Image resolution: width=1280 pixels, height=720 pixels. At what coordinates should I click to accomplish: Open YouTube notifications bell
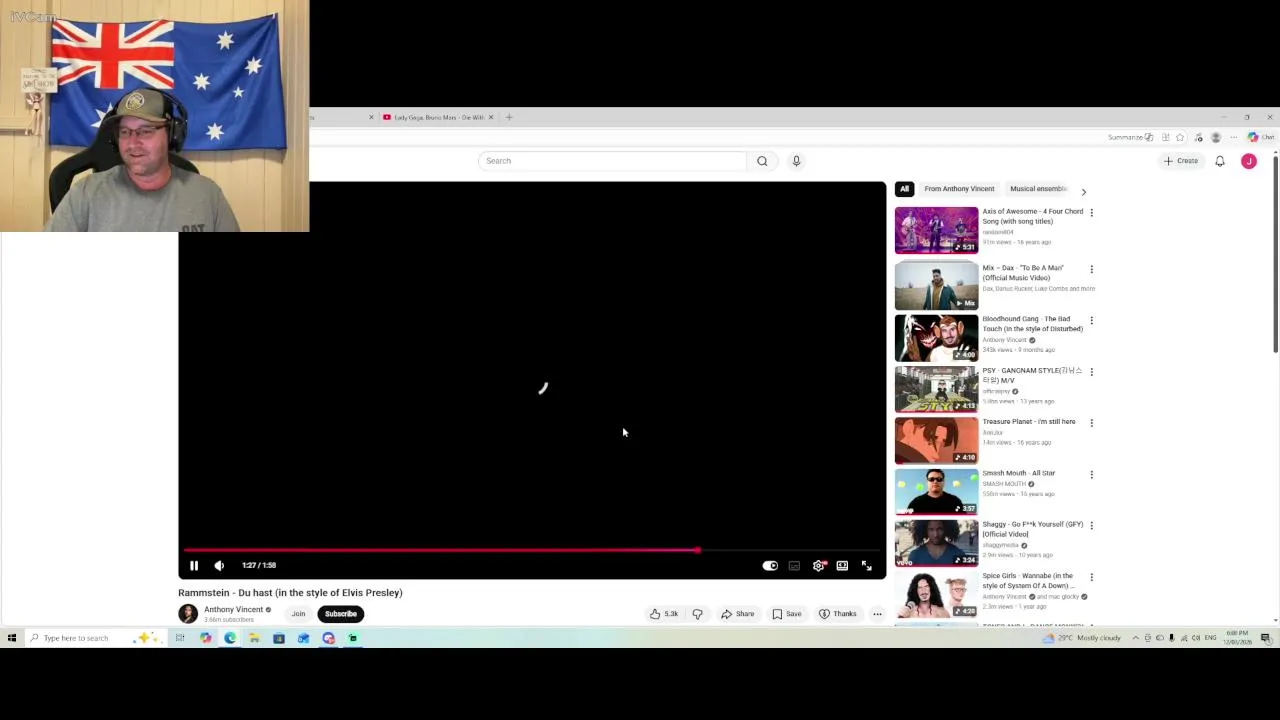coord(1220,161)
